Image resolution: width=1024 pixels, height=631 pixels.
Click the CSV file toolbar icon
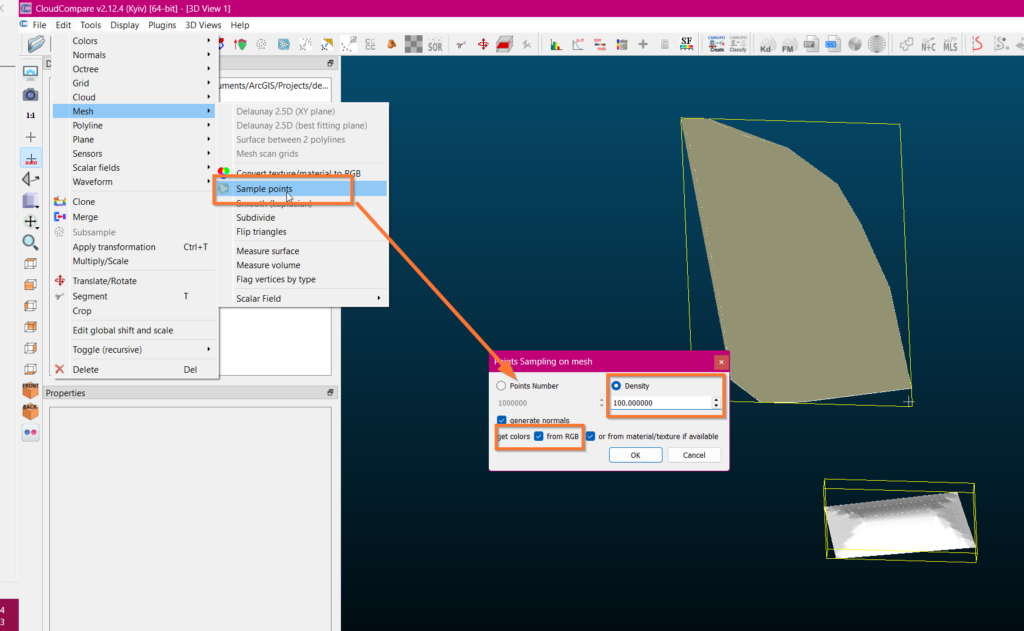point(832,44)
